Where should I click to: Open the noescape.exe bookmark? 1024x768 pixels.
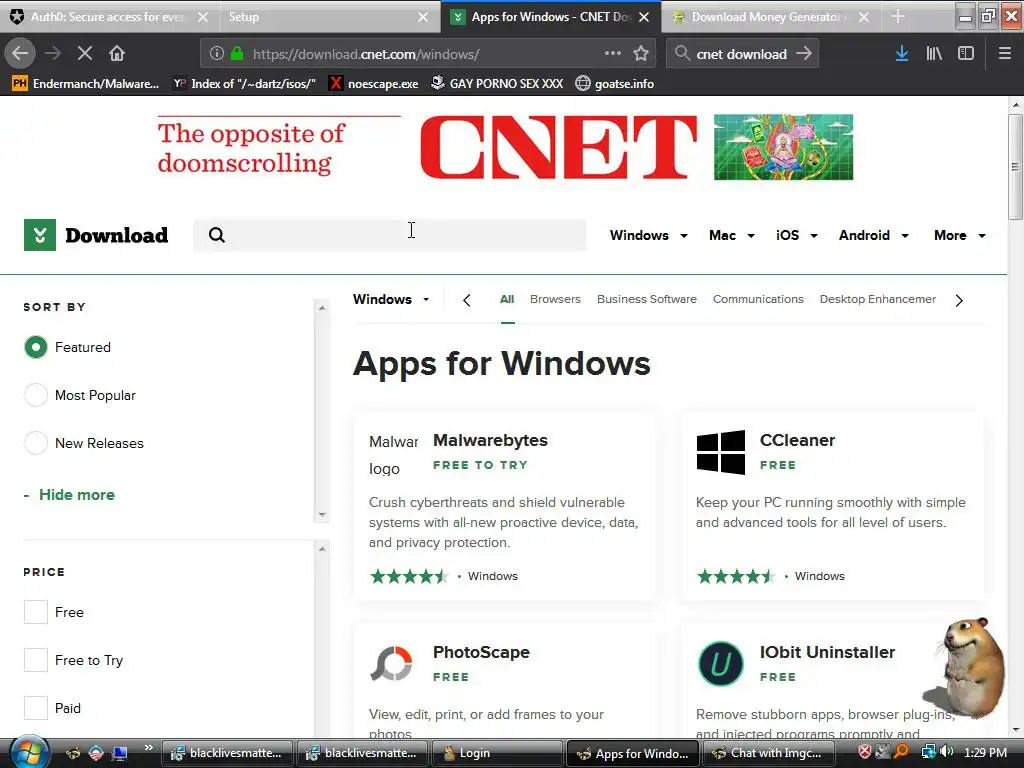click(x=374, y=84)
